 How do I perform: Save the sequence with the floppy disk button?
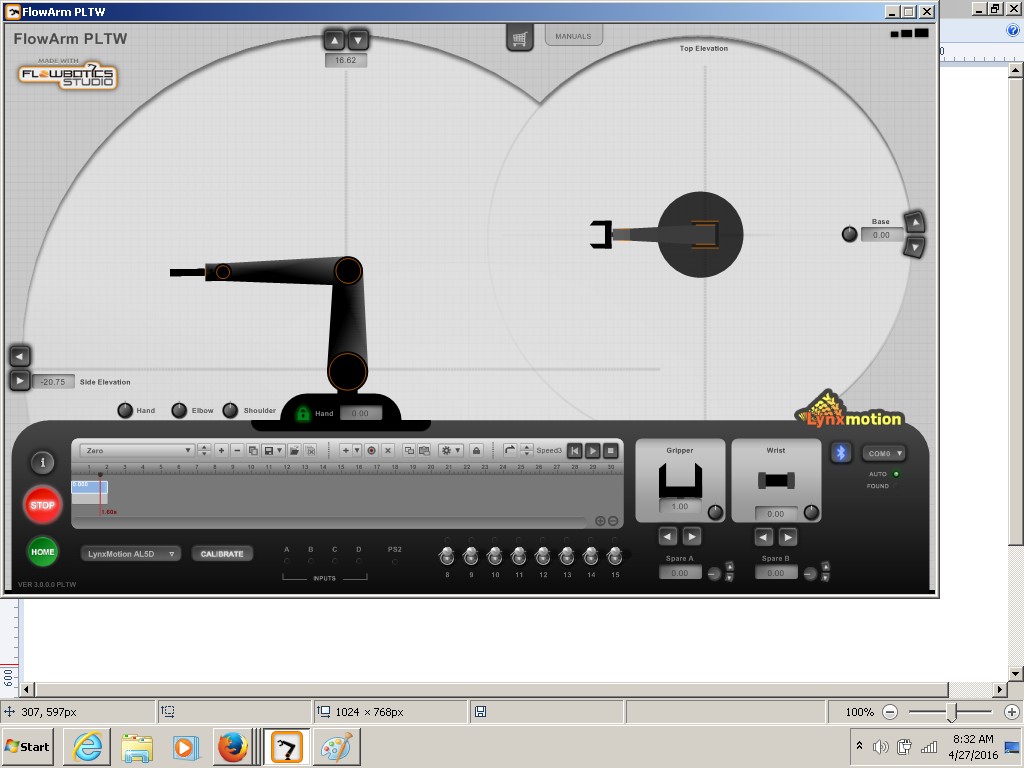click(268, 451)
